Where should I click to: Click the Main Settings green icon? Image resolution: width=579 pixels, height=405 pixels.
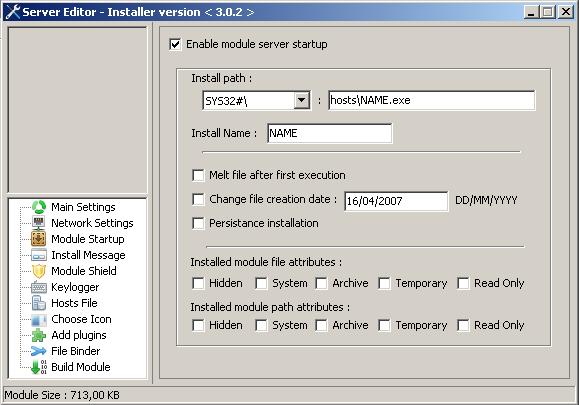(39, 207)
